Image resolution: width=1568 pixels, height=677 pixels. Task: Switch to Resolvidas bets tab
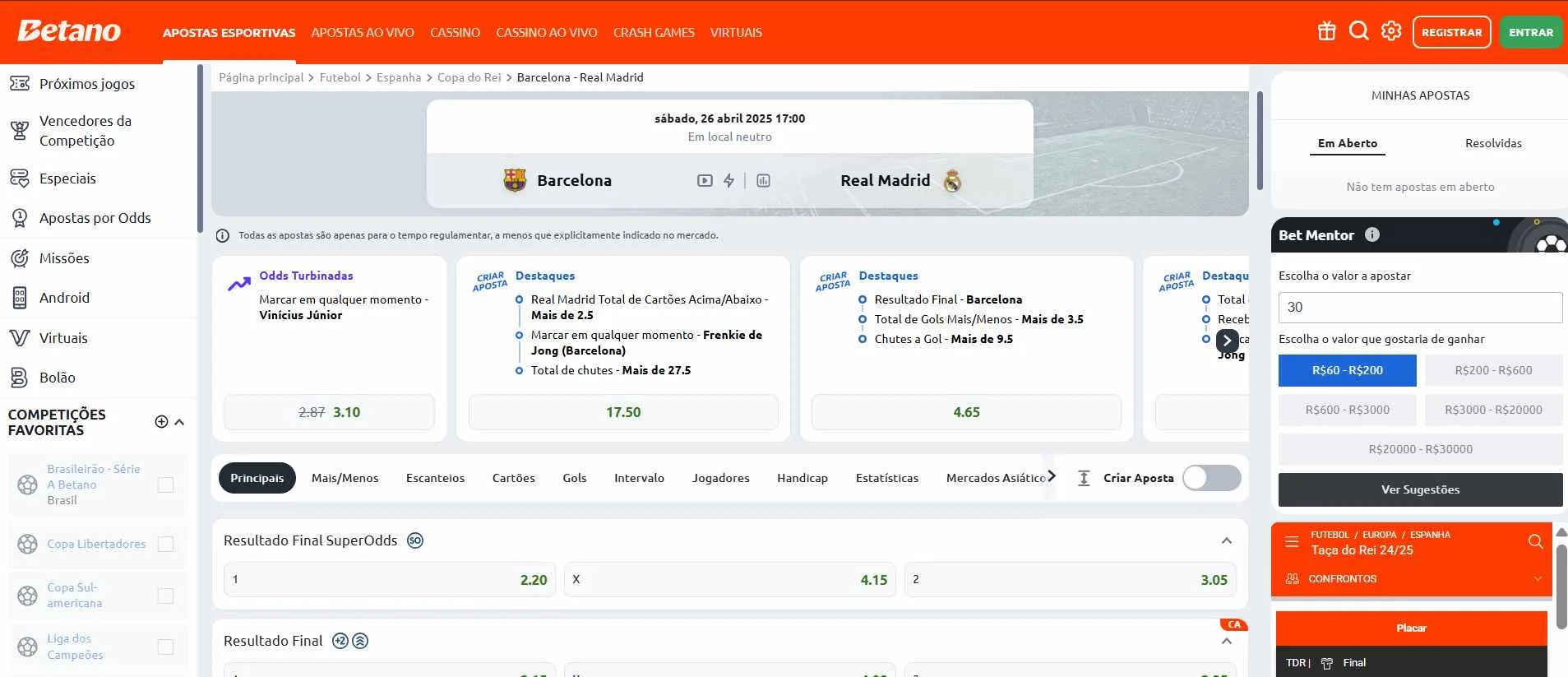pos(1493,143)
